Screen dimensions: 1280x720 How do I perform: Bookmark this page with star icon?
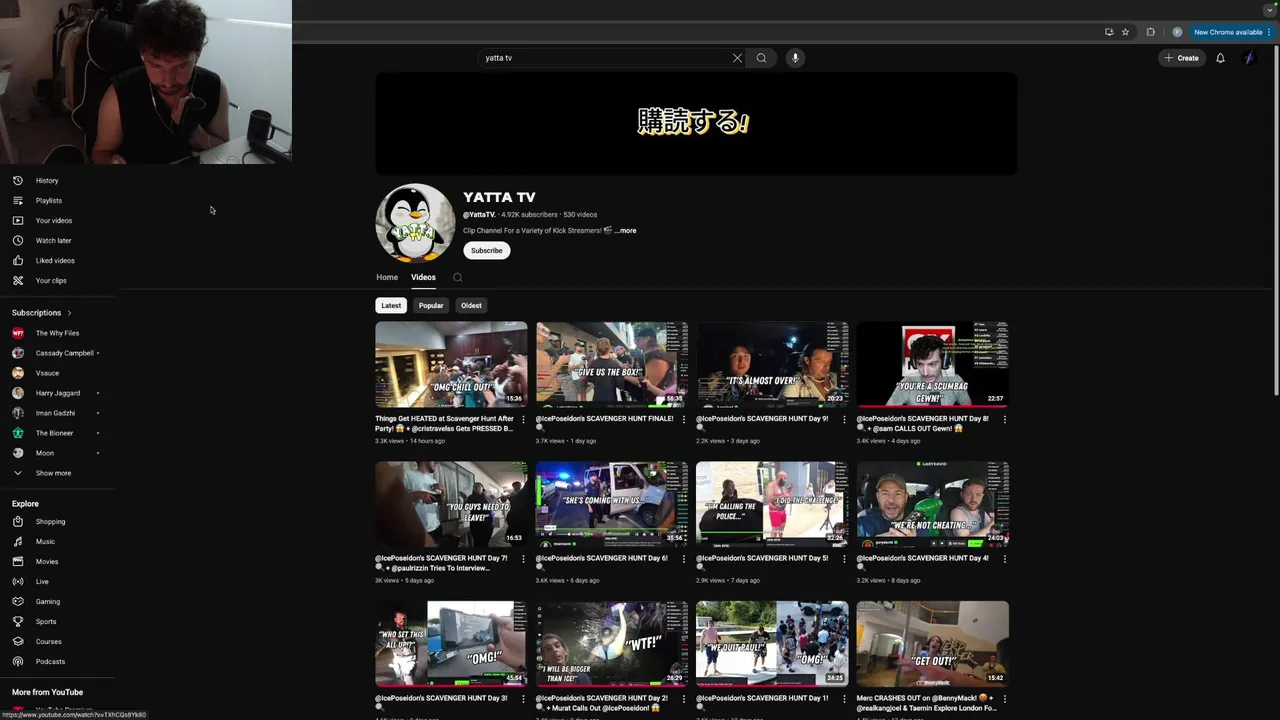(1125, 32)
